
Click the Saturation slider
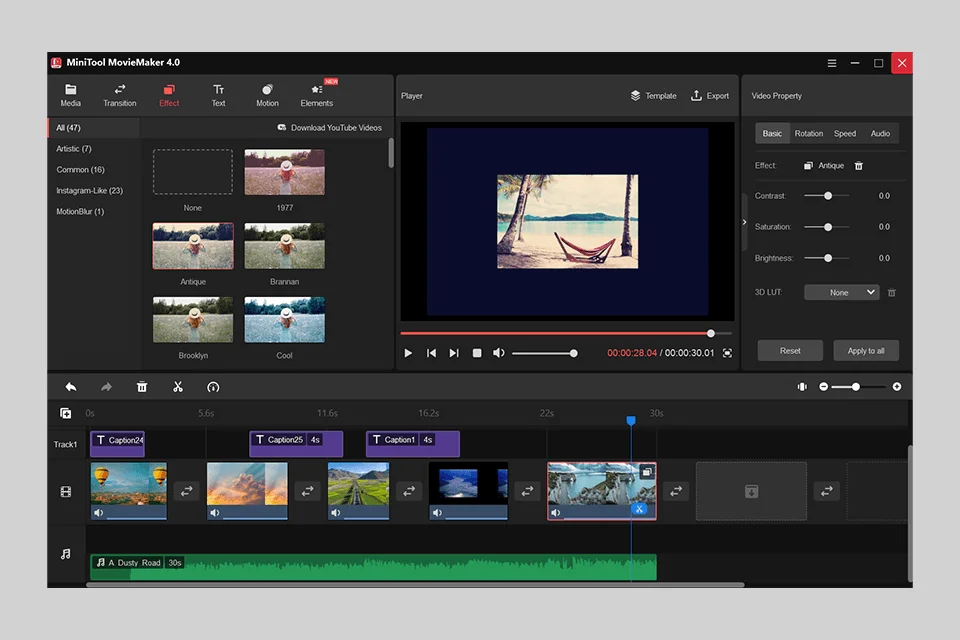(x=827, y=227)
